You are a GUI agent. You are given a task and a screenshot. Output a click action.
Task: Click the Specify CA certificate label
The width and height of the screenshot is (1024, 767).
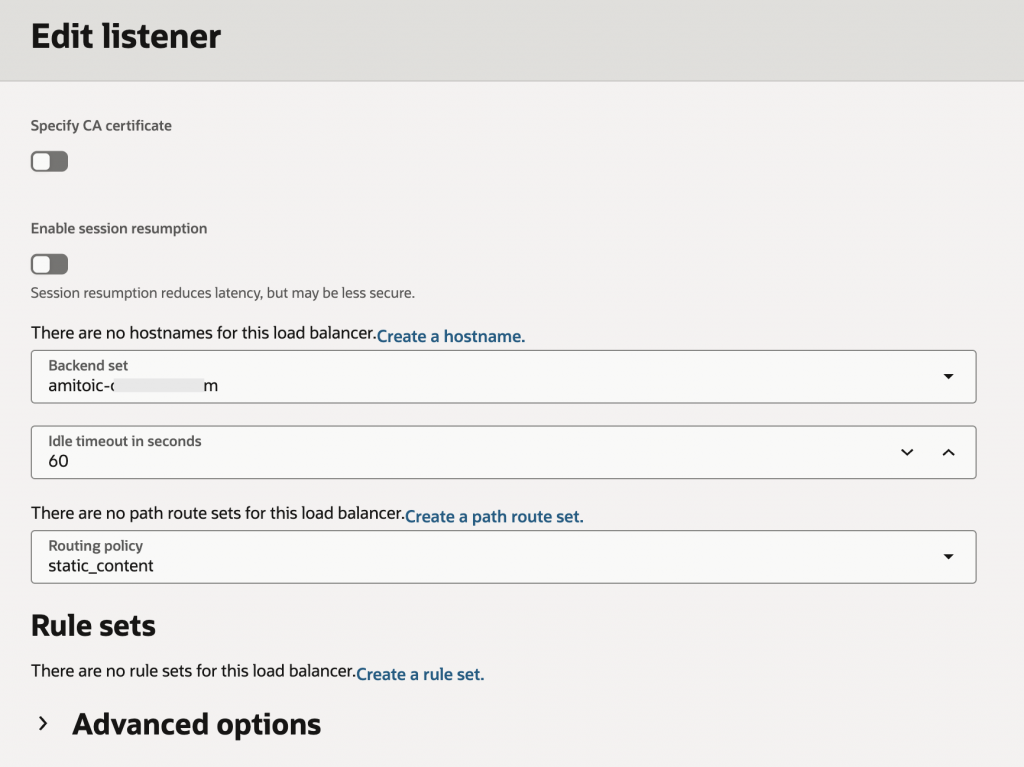tap(101, 125)
